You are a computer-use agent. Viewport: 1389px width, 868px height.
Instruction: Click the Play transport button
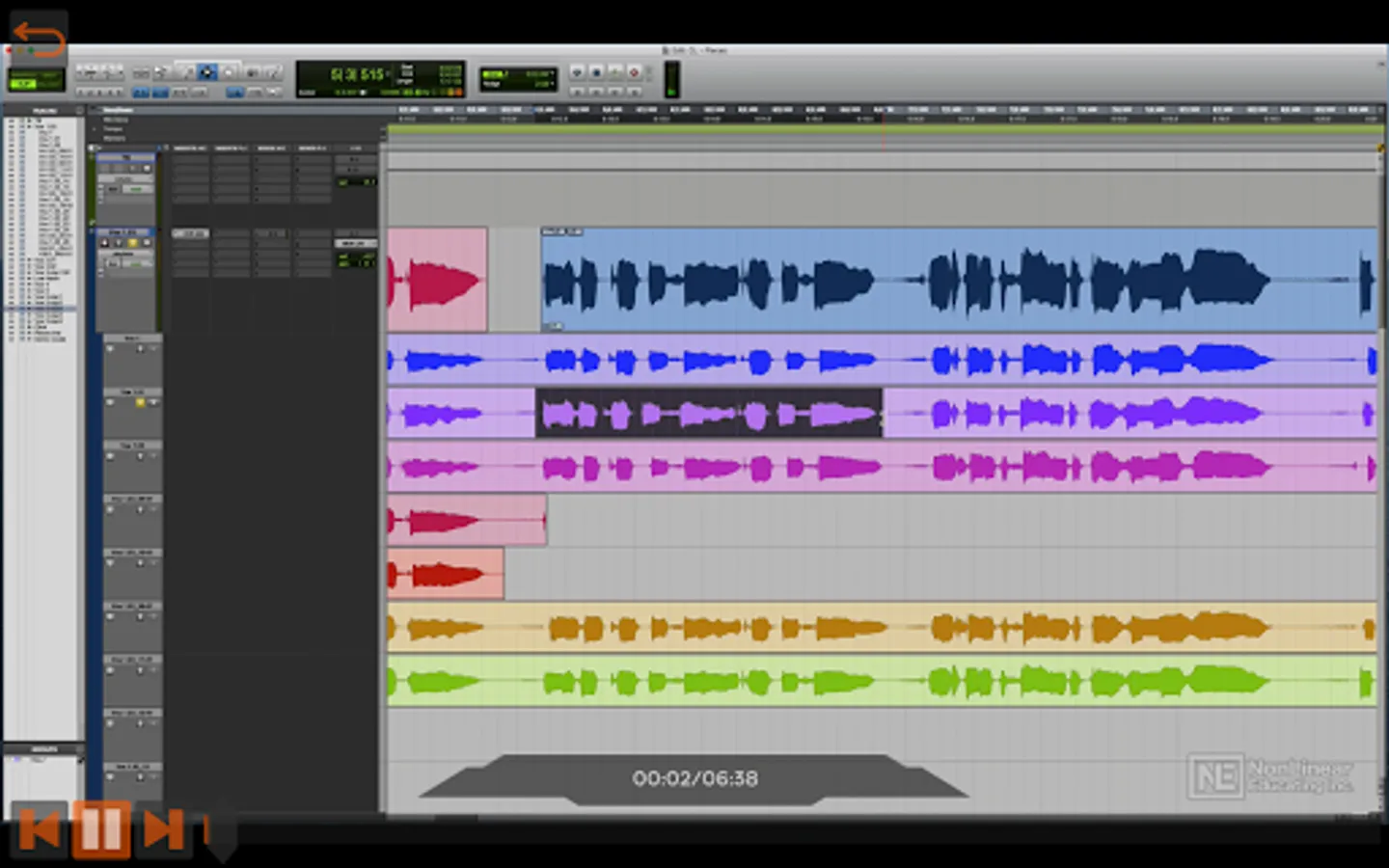point(615,72)
